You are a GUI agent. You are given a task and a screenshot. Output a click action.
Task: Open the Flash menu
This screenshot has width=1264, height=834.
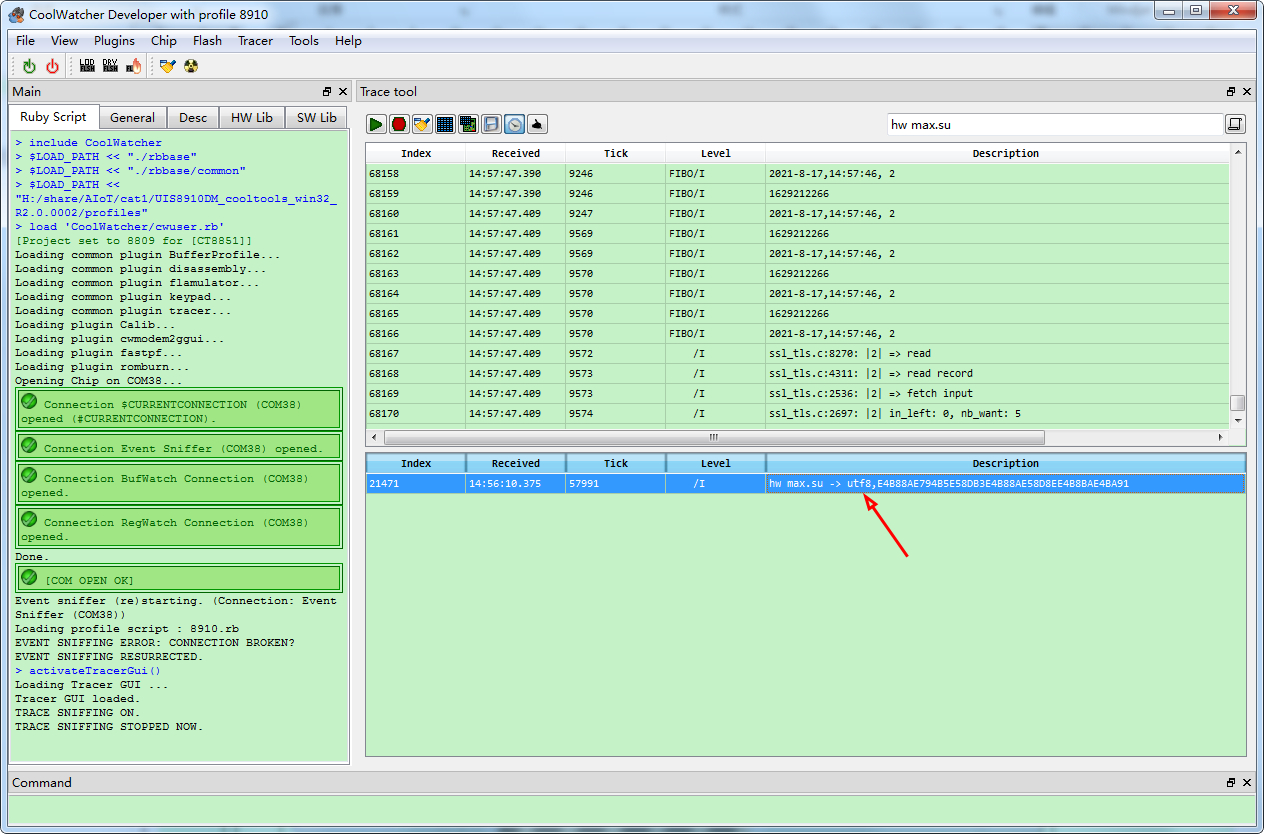point(207,41)
